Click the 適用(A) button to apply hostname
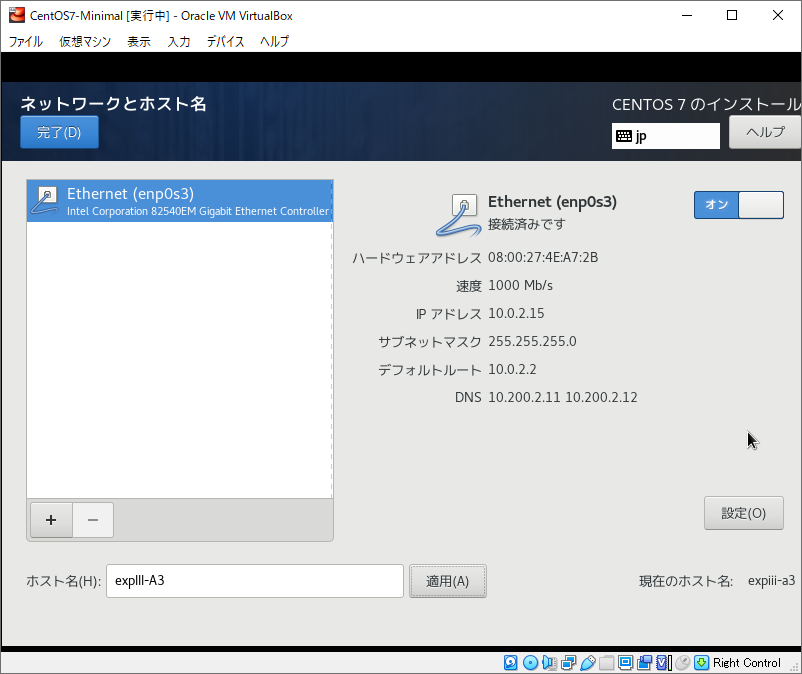Image resolution: width=802 pixels, height=674 pixels. 447,581
